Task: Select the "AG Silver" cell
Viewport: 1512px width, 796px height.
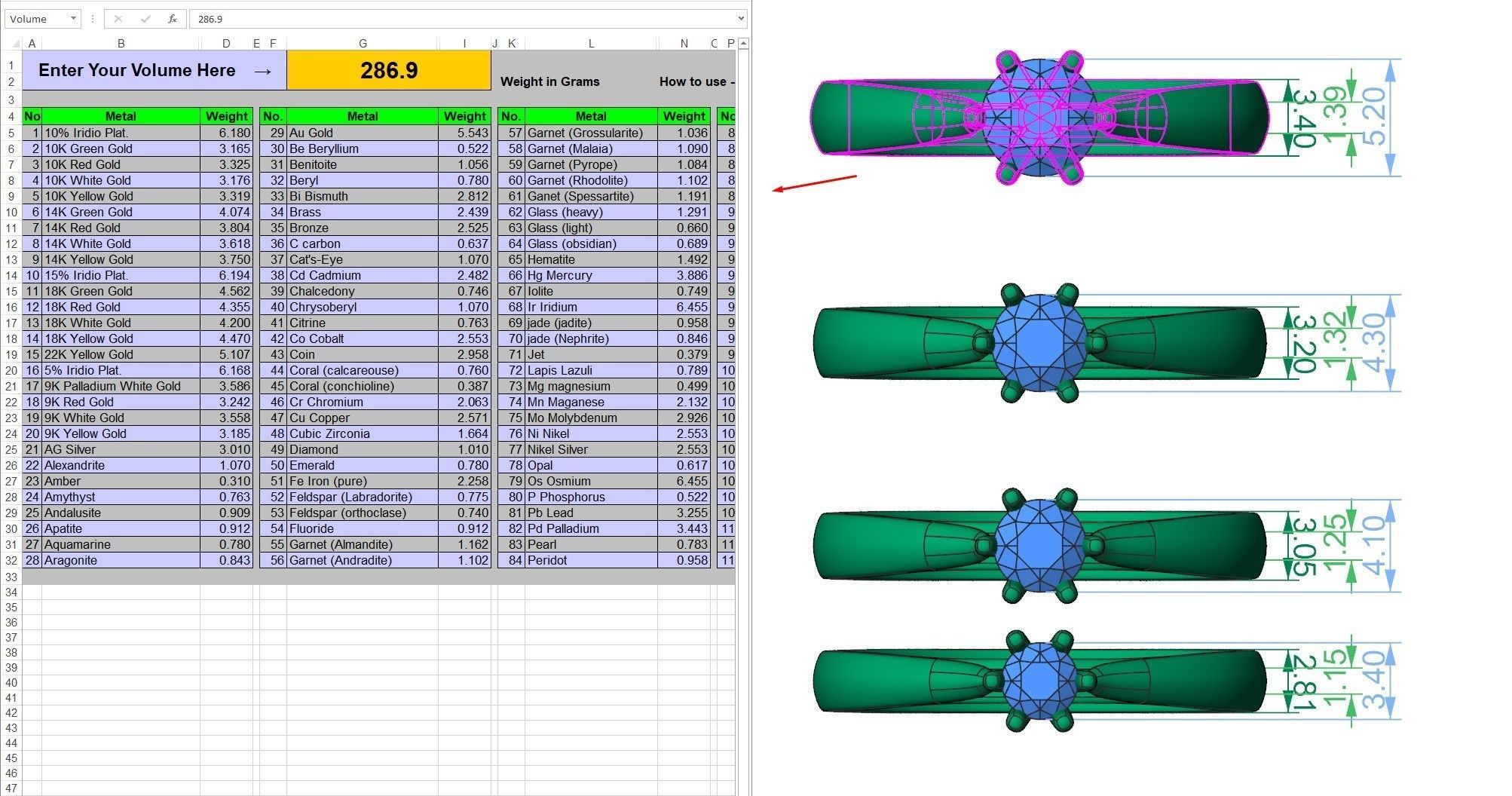Action: 121,449
